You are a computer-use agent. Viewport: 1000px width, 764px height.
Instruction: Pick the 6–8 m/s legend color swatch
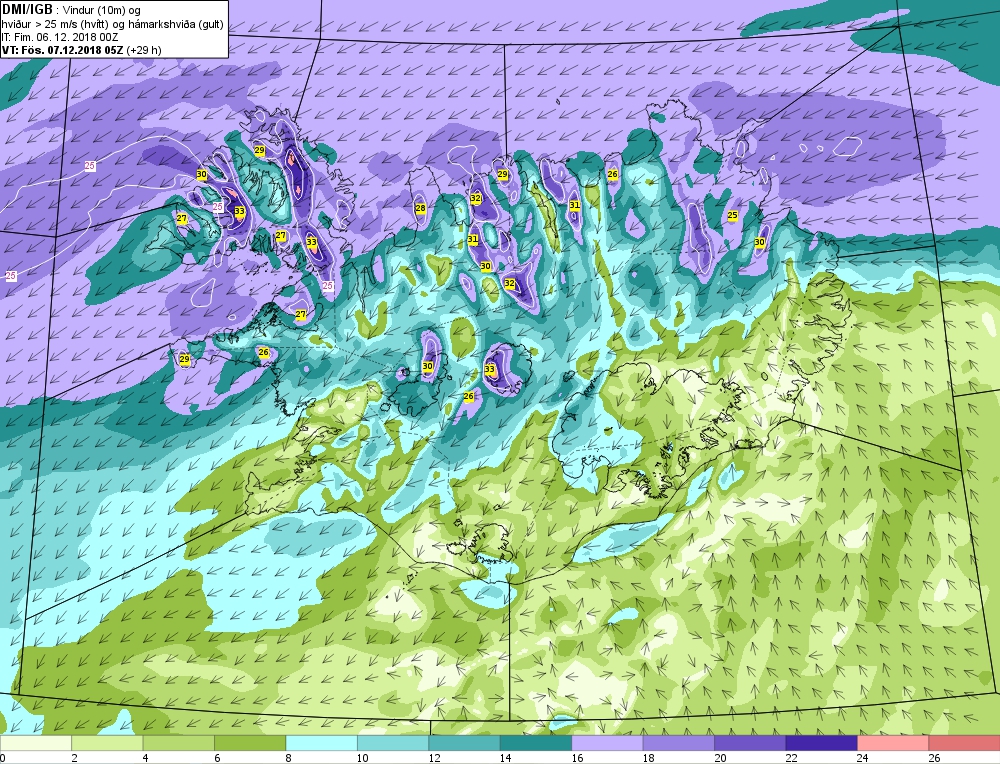(x=250, y=743)
